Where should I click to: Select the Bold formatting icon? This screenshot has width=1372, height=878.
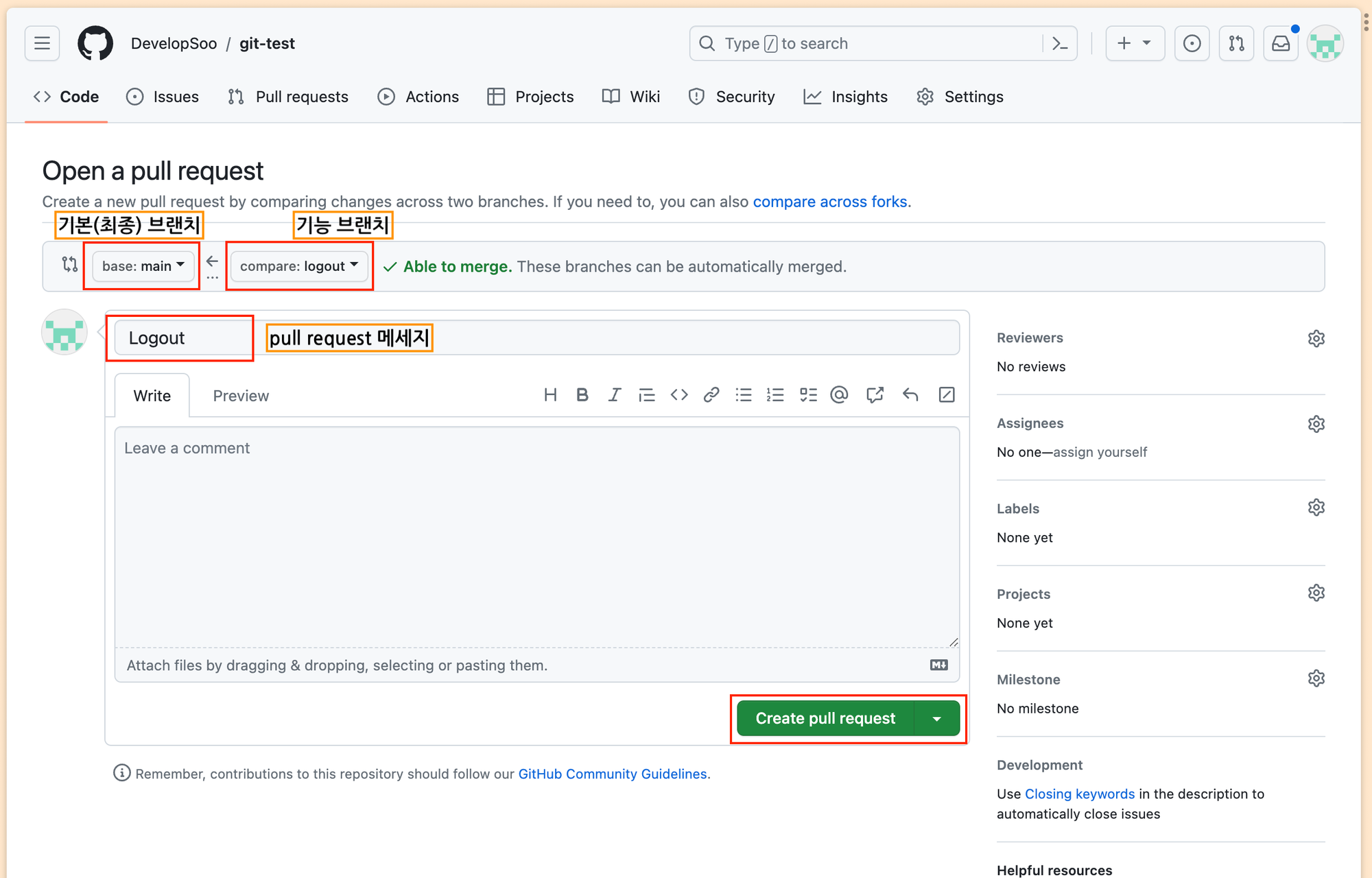point(582,394)
